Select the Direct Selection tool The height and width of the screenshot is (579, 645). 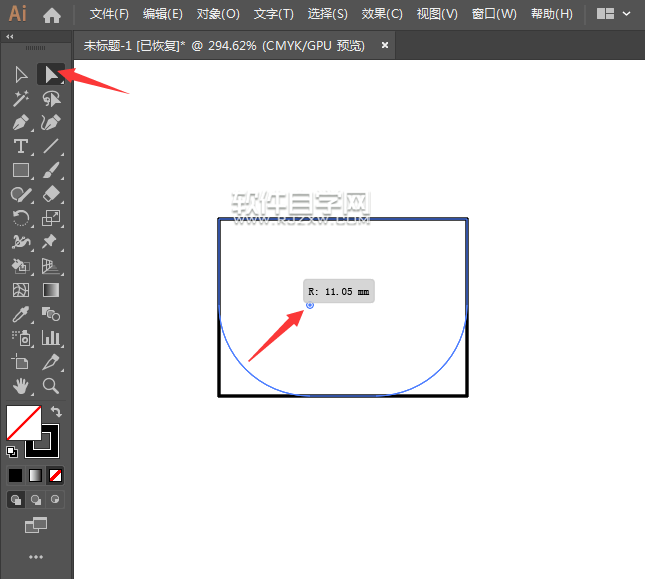[x=51, y=74]
